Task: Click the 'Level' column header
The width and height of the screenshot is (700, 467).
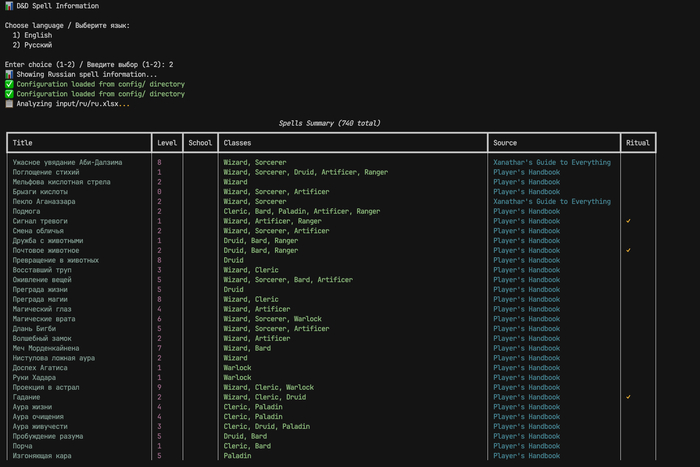Action: click(167, 143)
